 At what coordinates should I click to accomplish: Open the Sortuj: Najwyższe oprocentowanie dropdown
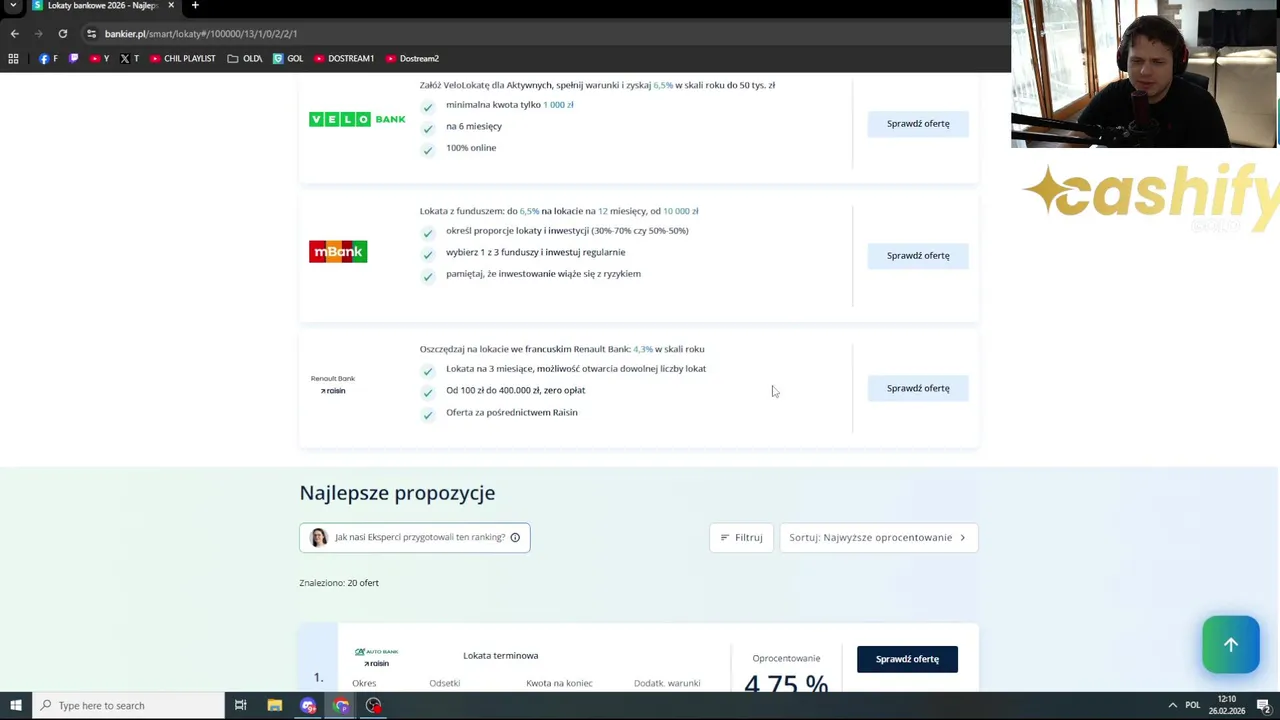878,537
